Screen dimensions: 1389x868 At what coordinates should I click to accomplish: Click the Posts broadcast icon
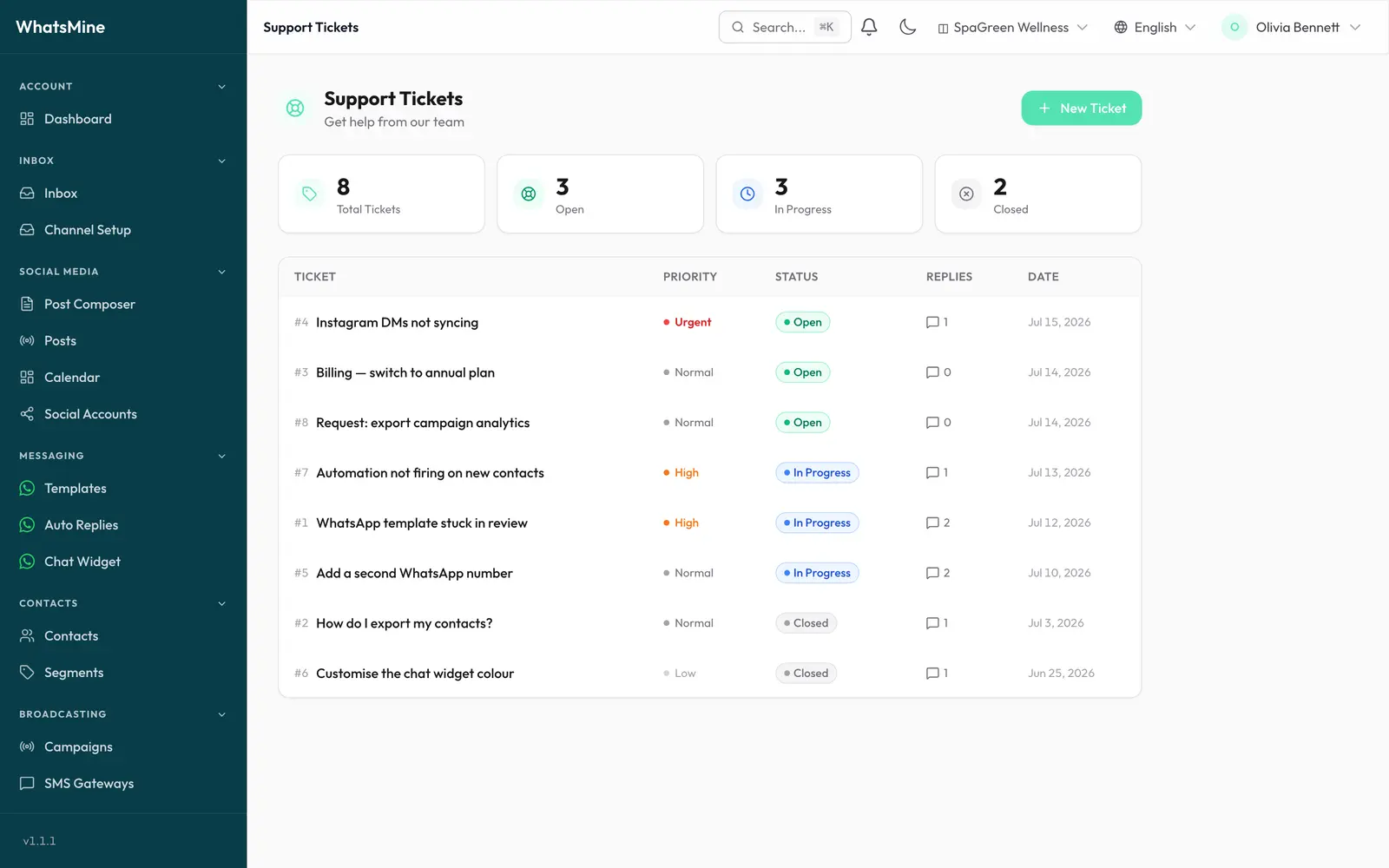(27, 341)
